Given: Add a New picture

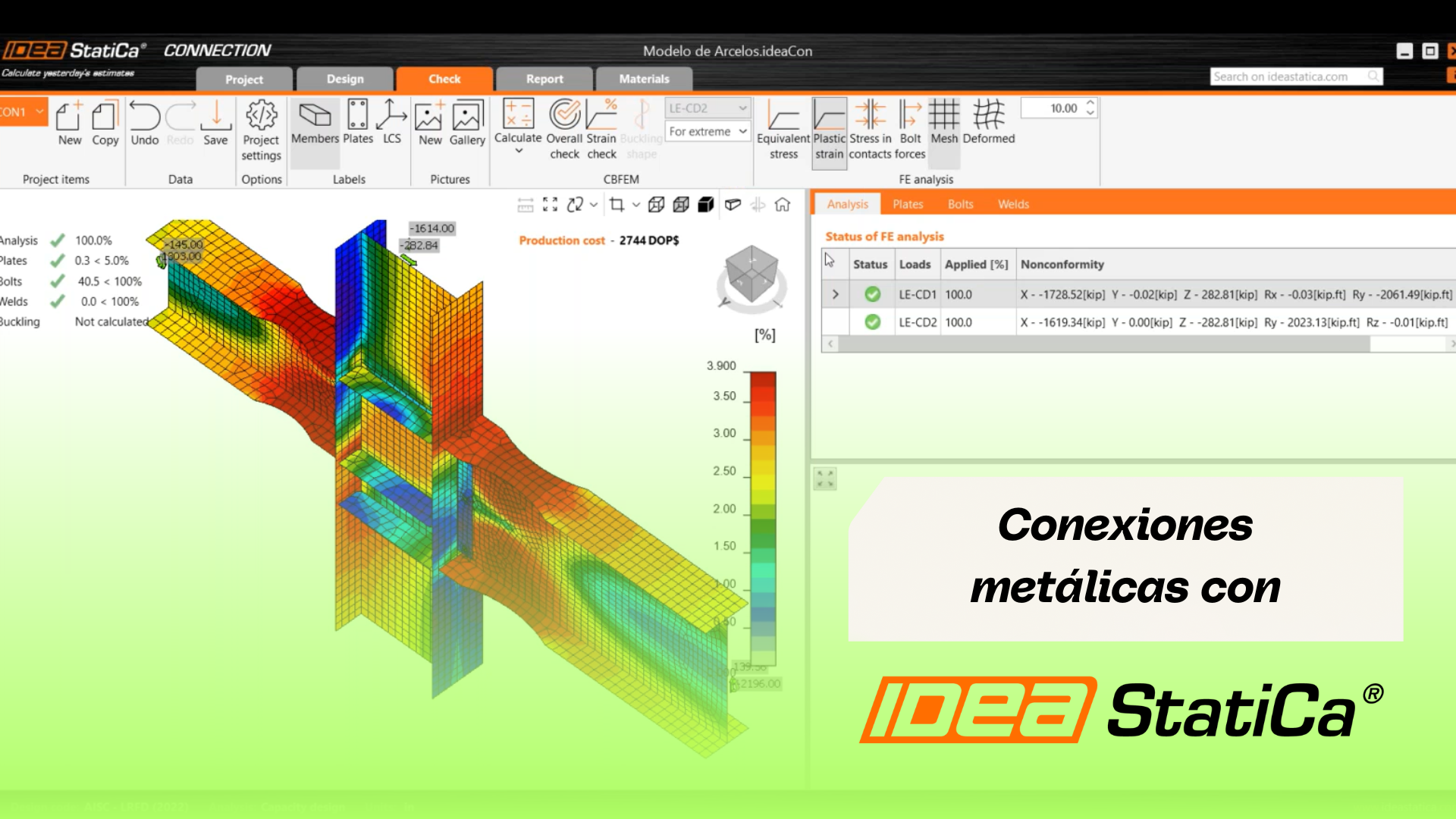Looking at the screenshot, I should (430, 123).
